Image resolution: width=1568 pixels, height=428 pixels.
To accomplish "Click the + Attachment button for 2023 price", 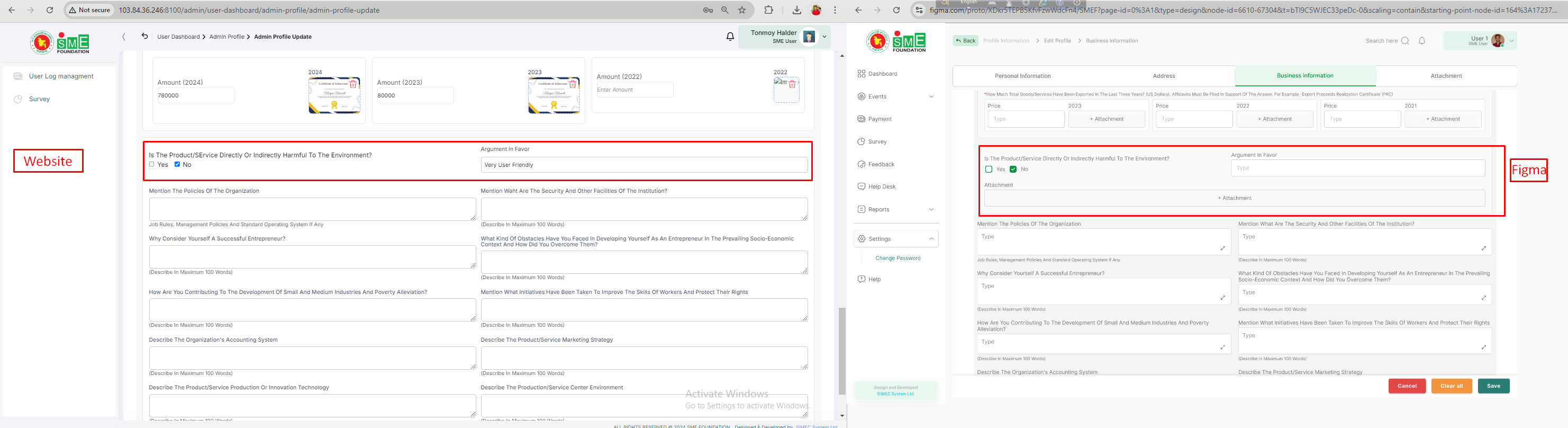I will coord(1107,119).
